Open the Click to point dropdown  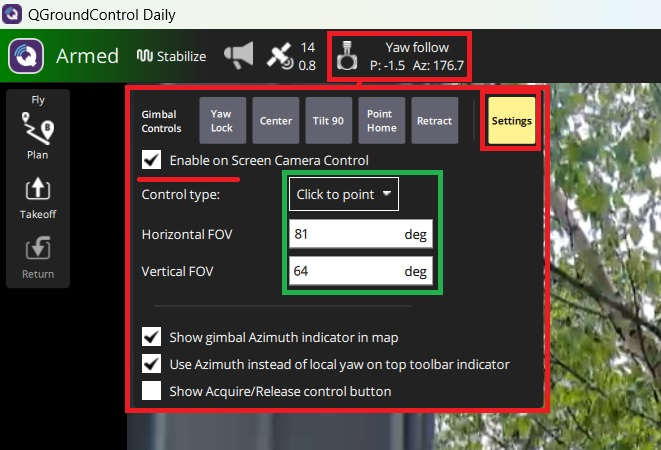344,194
